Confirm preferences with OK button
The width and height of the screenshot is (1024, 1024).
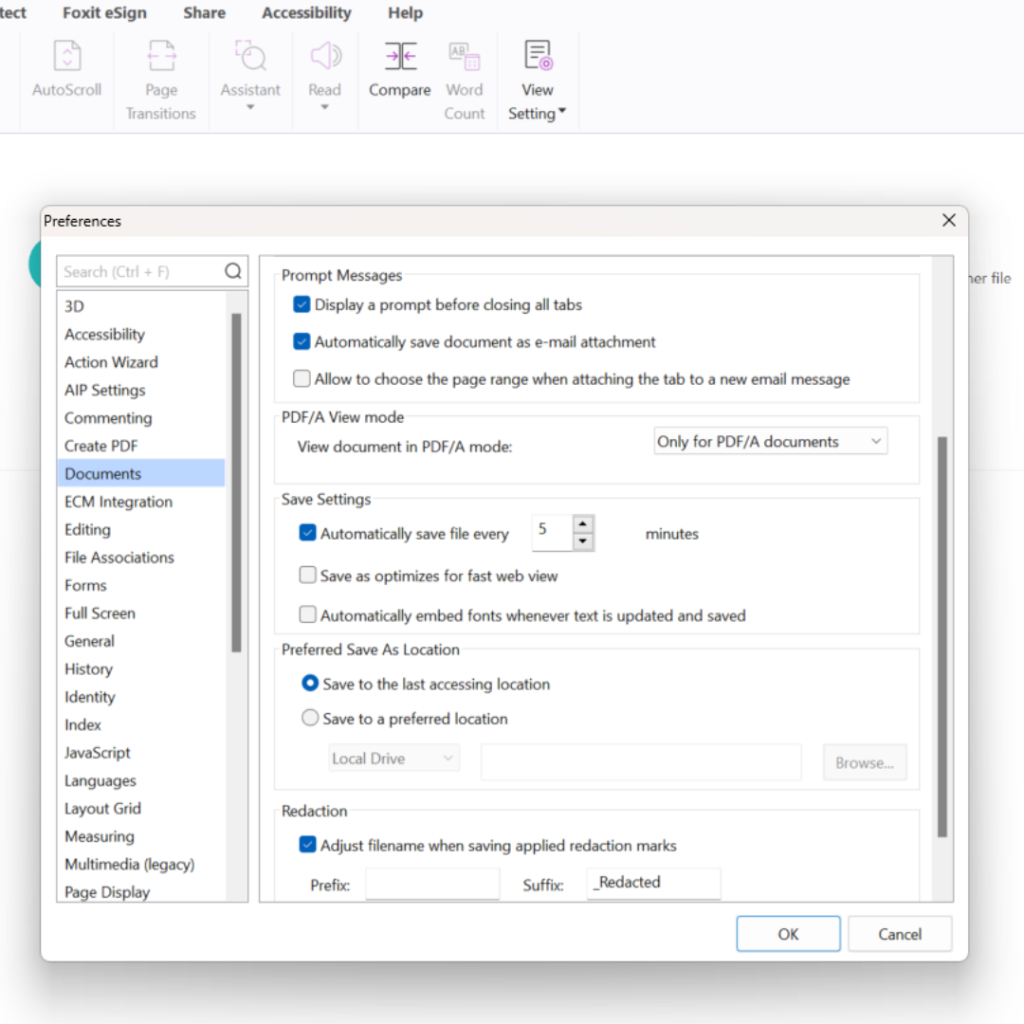[788, 933]
